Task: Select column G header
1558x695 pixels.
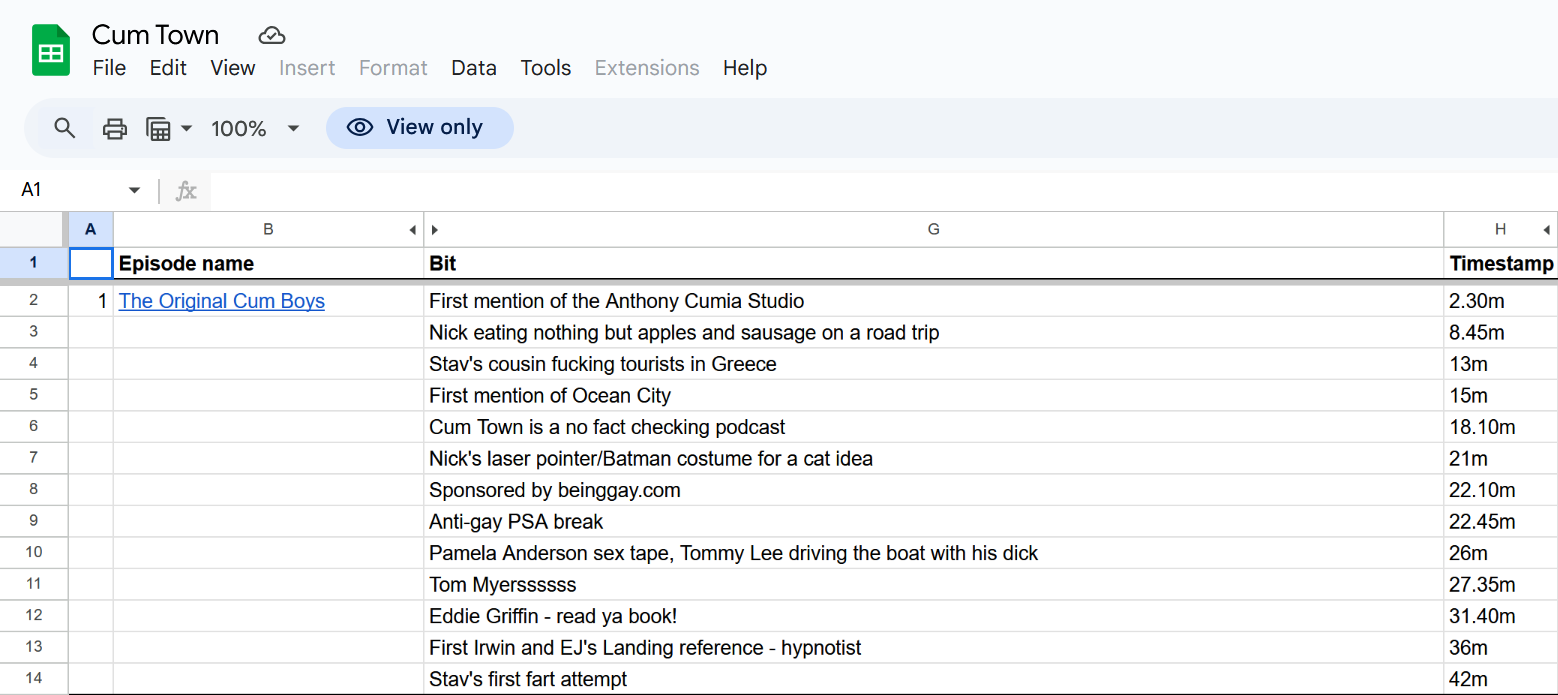Action: click(934, 230)
